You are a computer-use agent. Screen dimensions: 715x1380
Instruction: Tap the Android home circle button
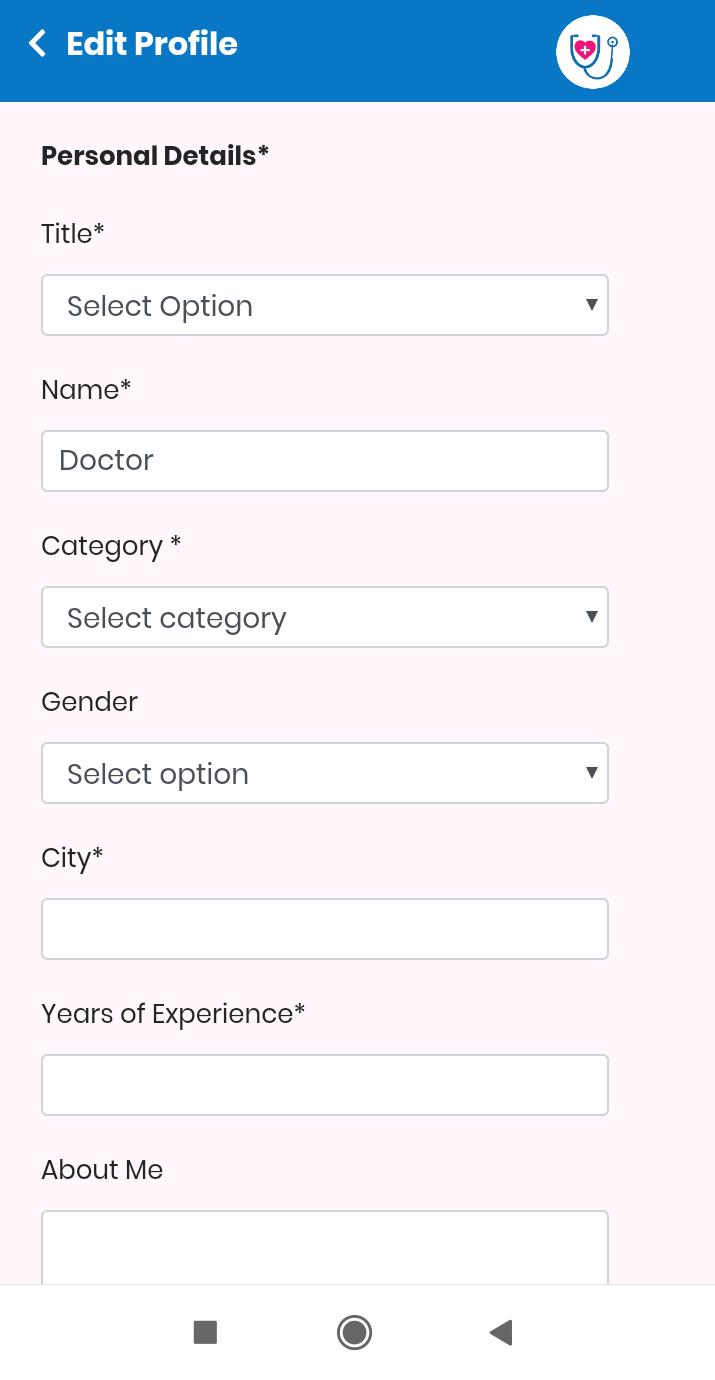tap(354, 1332)
